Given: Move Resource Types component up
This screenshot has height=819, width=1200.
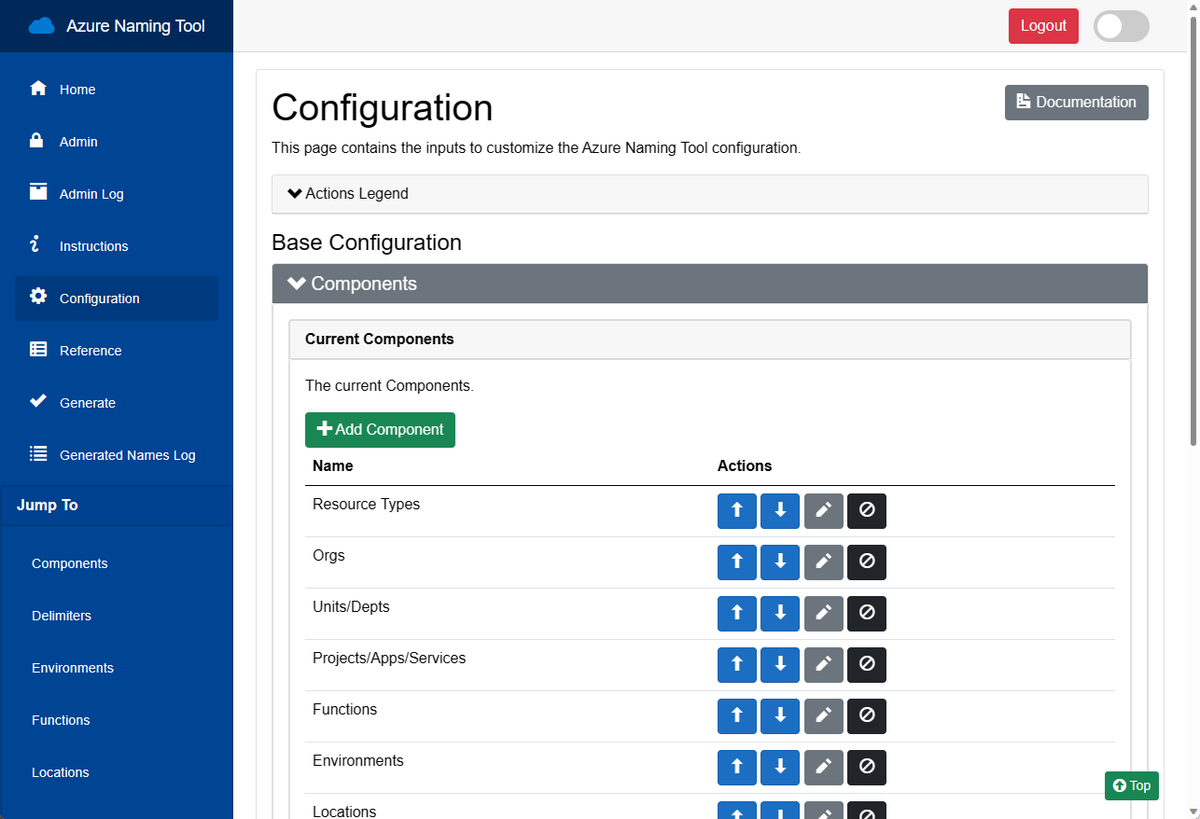Looking at the screenshot, I should 737,511.
